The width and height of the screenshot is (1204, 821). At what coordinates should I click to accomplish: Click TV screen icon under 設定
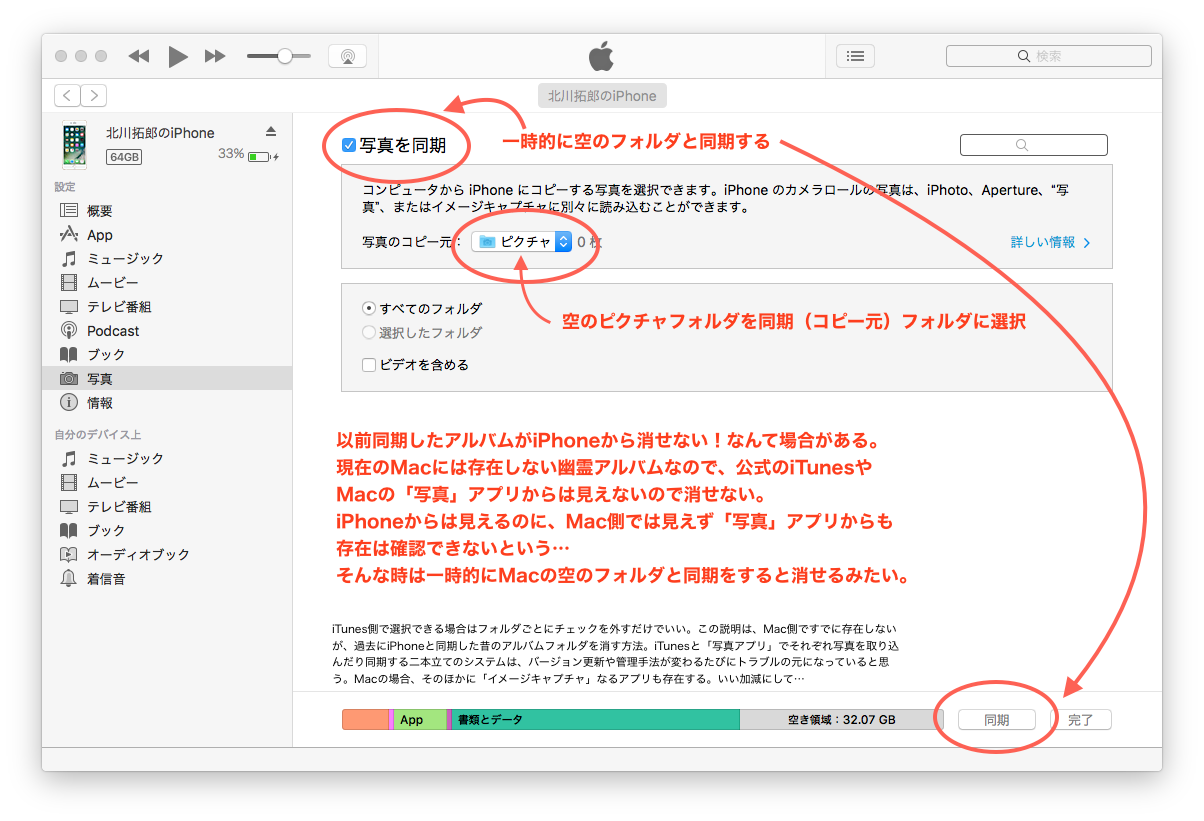point(69,307)
